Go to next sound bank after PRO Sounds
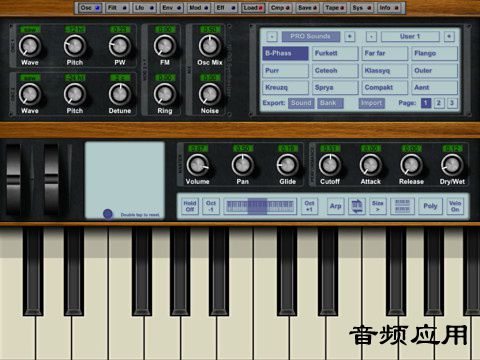480x360 pixels. pyautogui.click(x=350, y=36)
